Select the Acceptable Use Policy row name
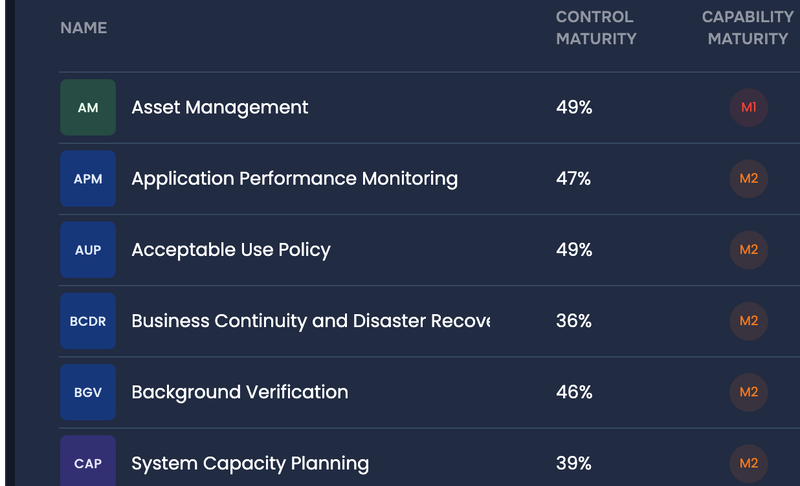The image size is (800, 486). coord(231,250)
